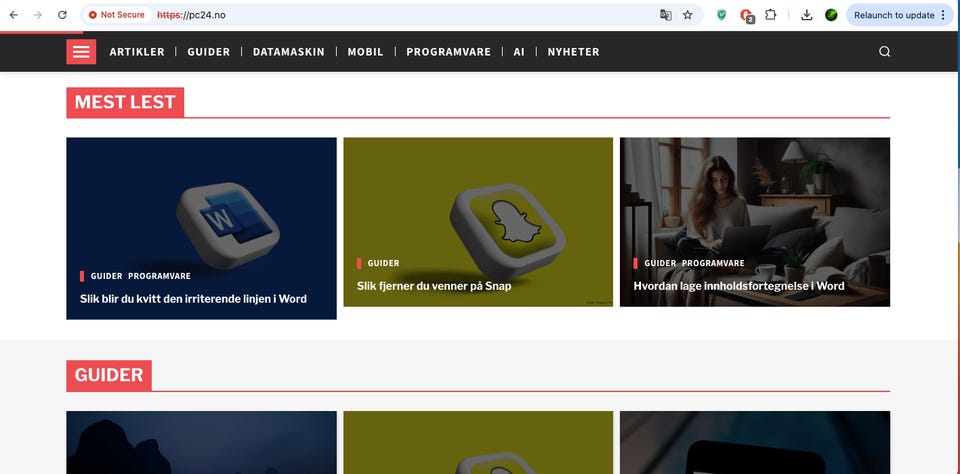Open the dark mountain card under GUIDER

201,442
